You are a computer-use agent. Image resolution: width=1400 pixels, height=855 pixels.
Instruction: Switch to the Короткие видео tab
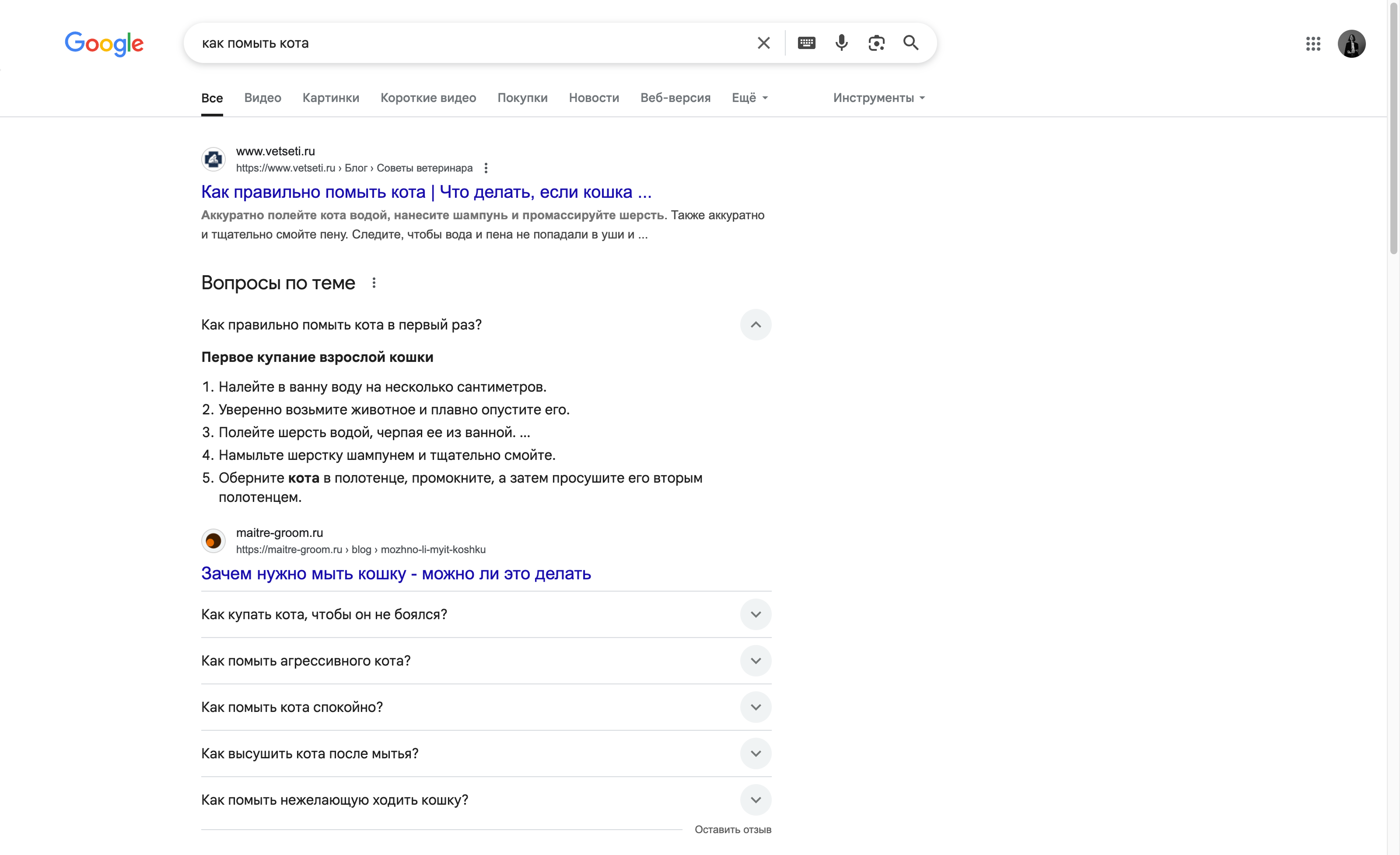click(x=428, y=98)
